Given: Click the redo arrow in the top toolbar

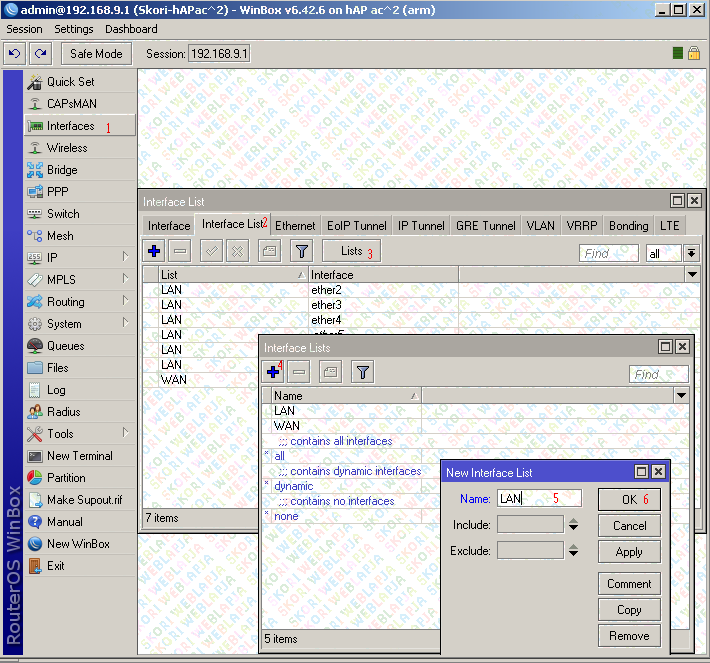Looking at the screenshot, I should tap(40, 53).
